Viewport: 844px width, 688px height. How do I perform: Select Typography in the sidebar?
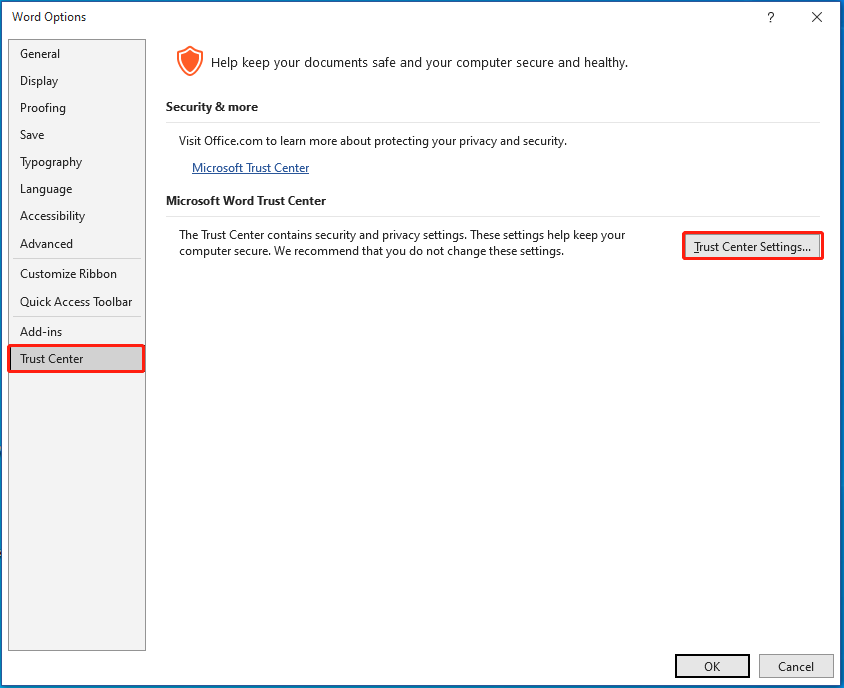76,162
